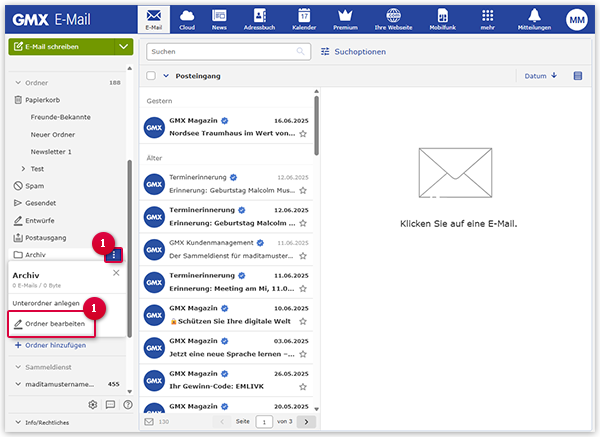Click the GMX E-Mail logo
Image resolution: width=600 pixels, height=437 pixels.
click(52, 20)
